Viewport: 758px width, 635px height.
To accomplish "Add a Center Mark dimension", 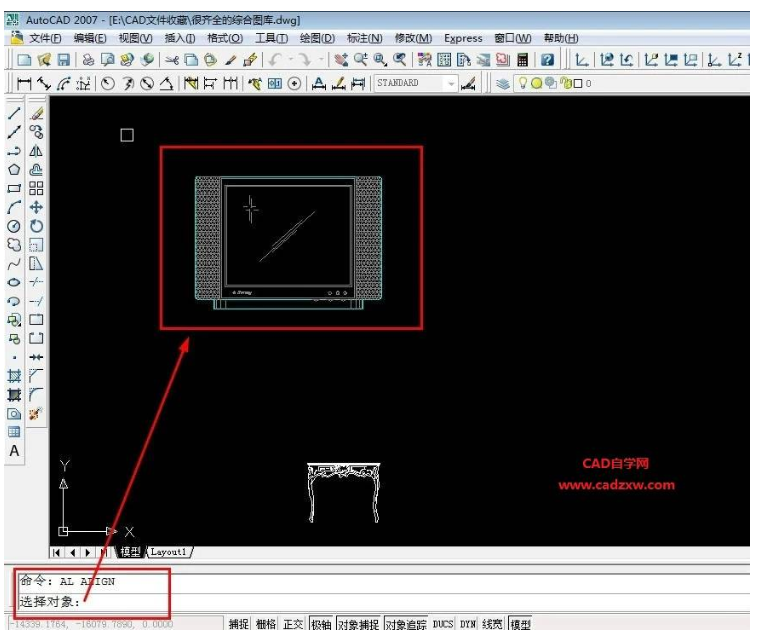I will (294, 84).
